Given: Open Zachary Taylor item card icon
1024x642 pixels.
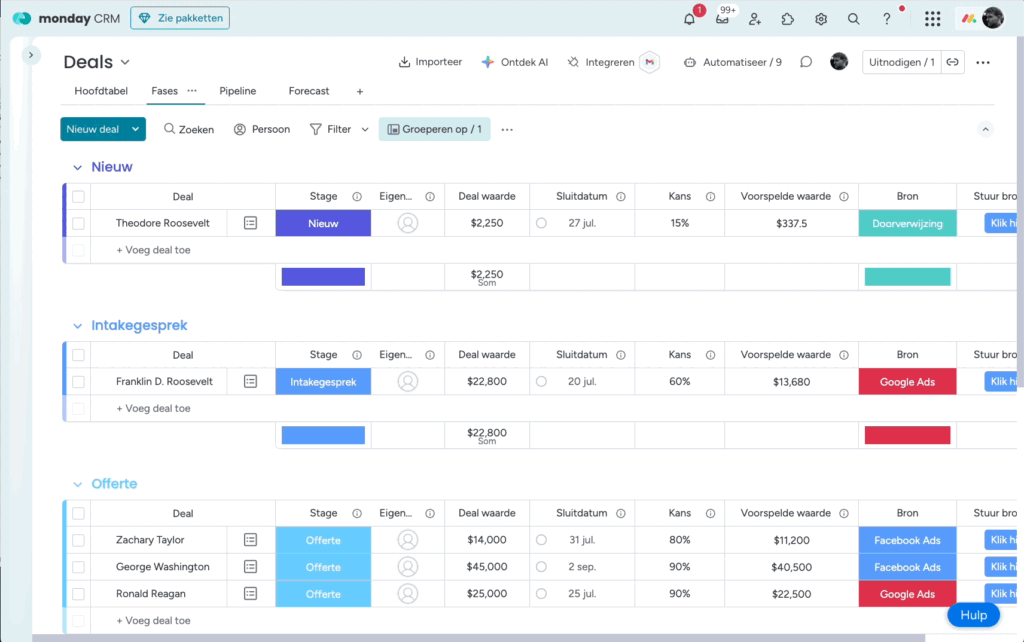Looking at the screenshot, I should pos(251,540).
